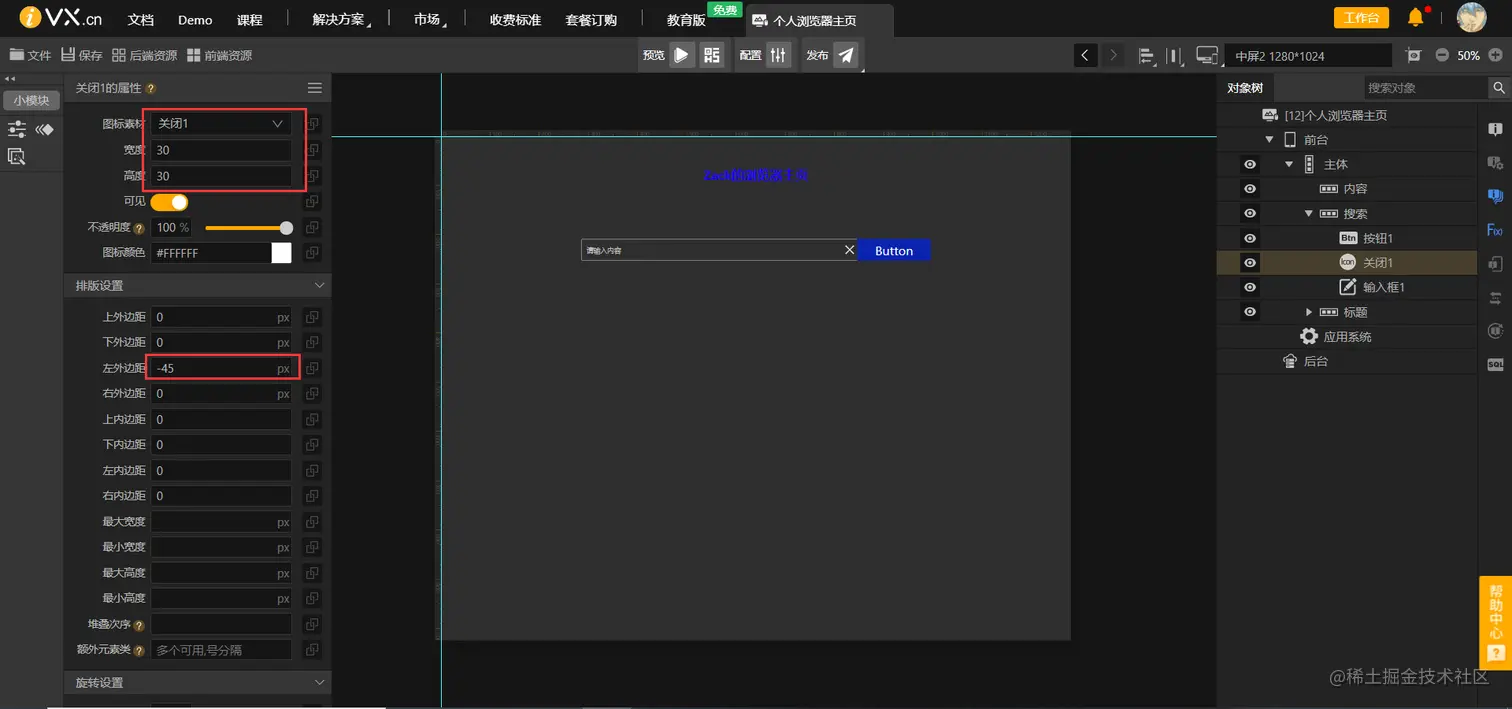Image resolution: width=1512 pixels, height=709 pixels.
Task: Click the 宽度 width input field
Action: (221, 150)
